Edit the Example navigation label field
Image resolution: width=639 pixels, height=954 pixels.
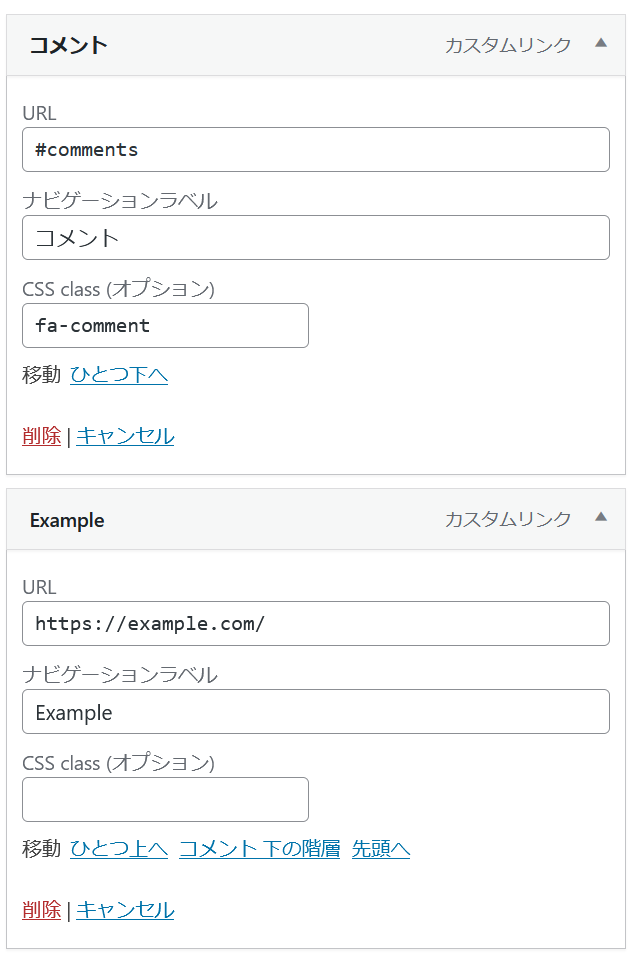coord(316,712)
